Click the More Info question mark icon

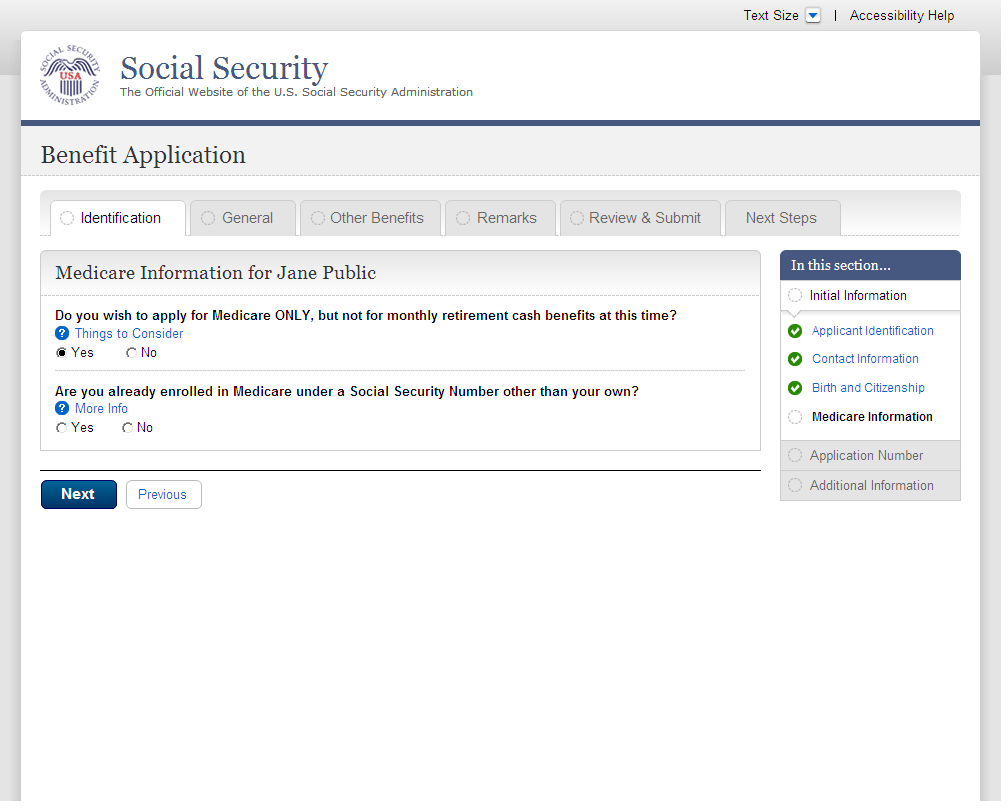point(62,409)
